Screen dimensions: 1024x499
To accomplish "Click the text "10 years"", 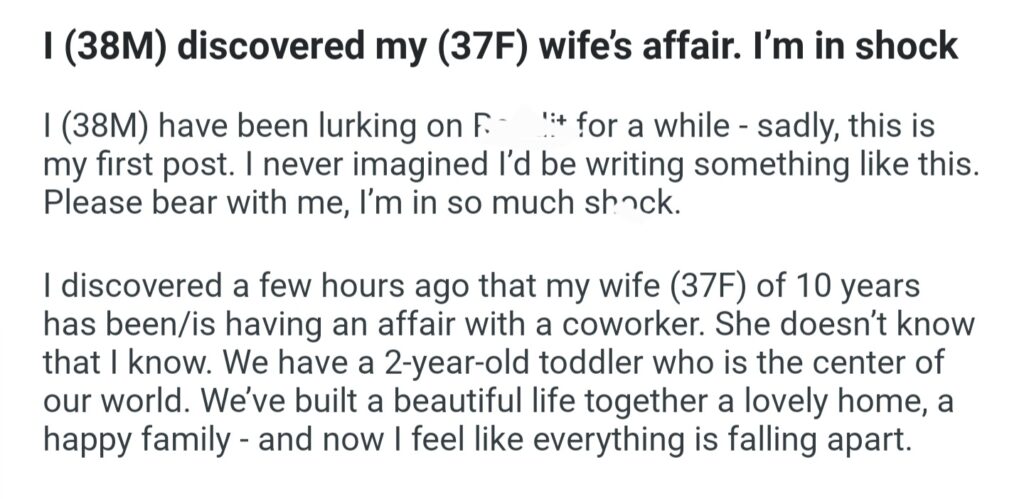I will point(861,288).
